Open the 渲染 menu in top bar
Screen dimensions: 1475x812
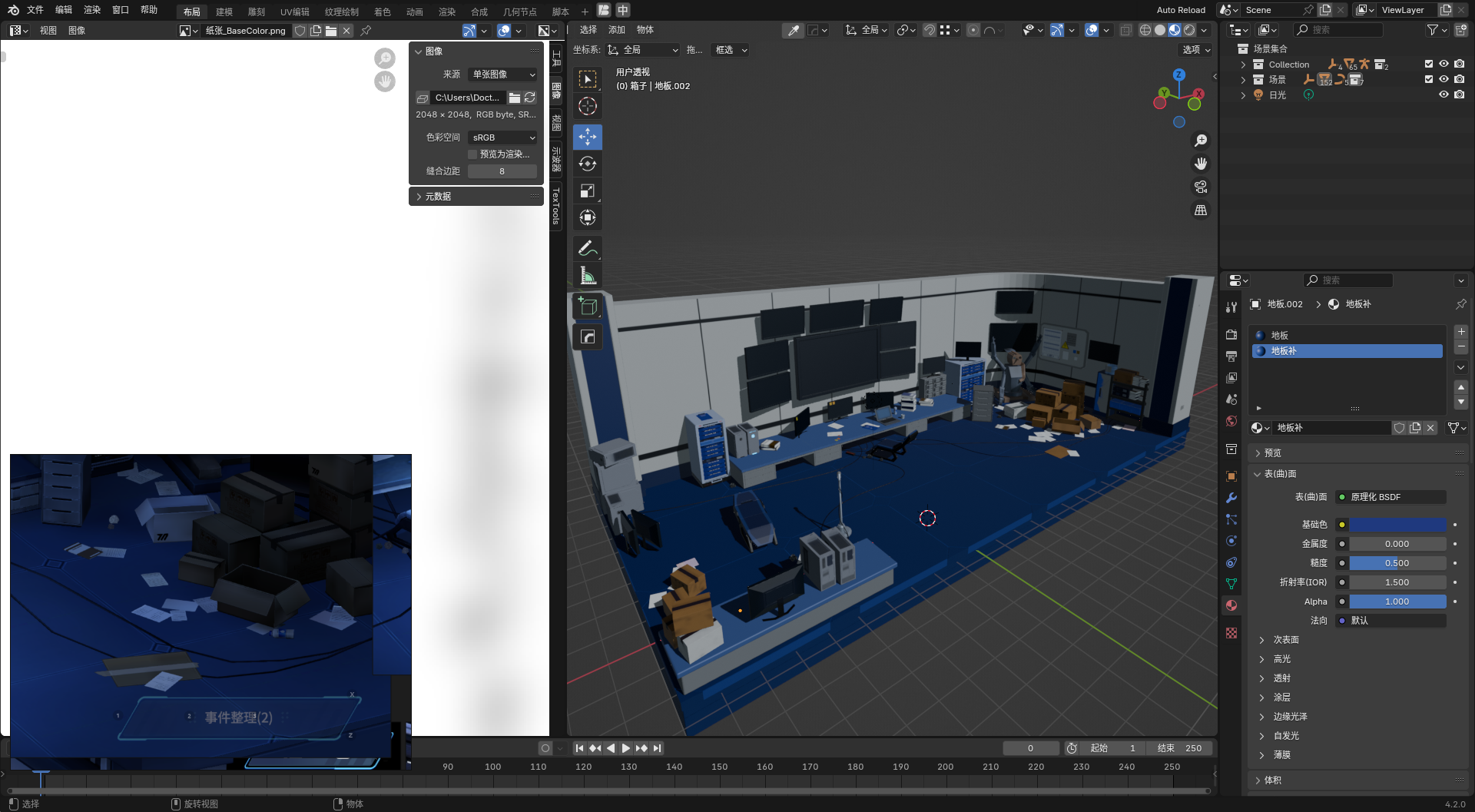click(92, 10)
